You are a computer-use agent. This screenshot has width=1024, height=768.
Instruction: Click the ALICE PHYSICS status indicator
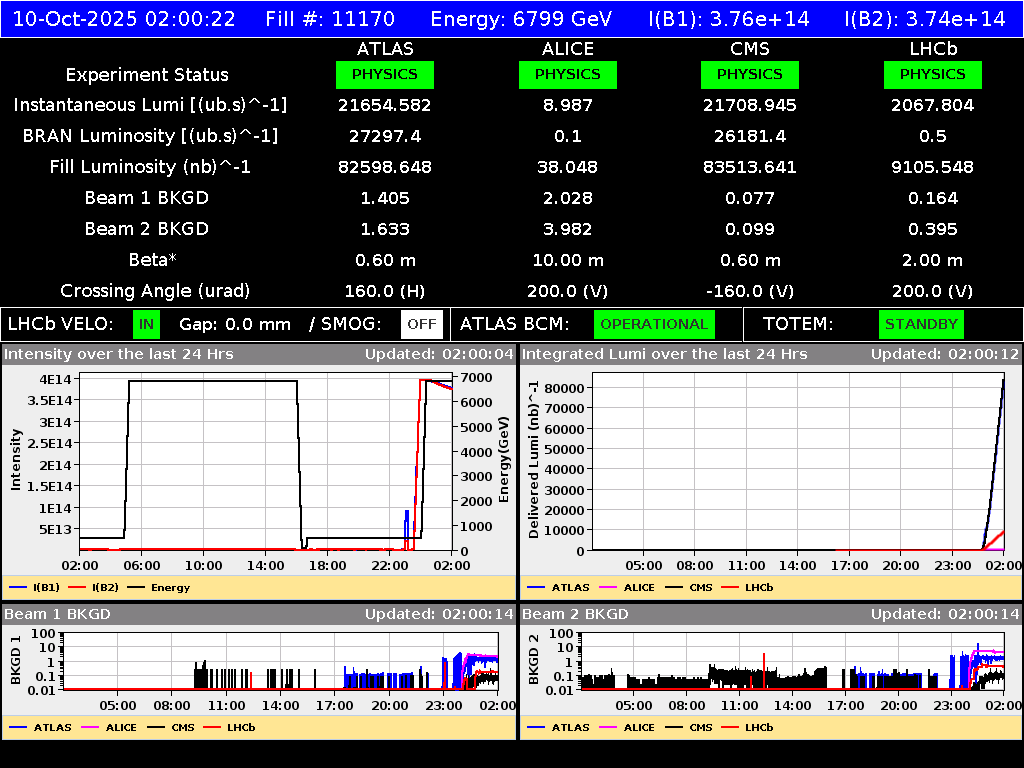[x=567, y=74]
